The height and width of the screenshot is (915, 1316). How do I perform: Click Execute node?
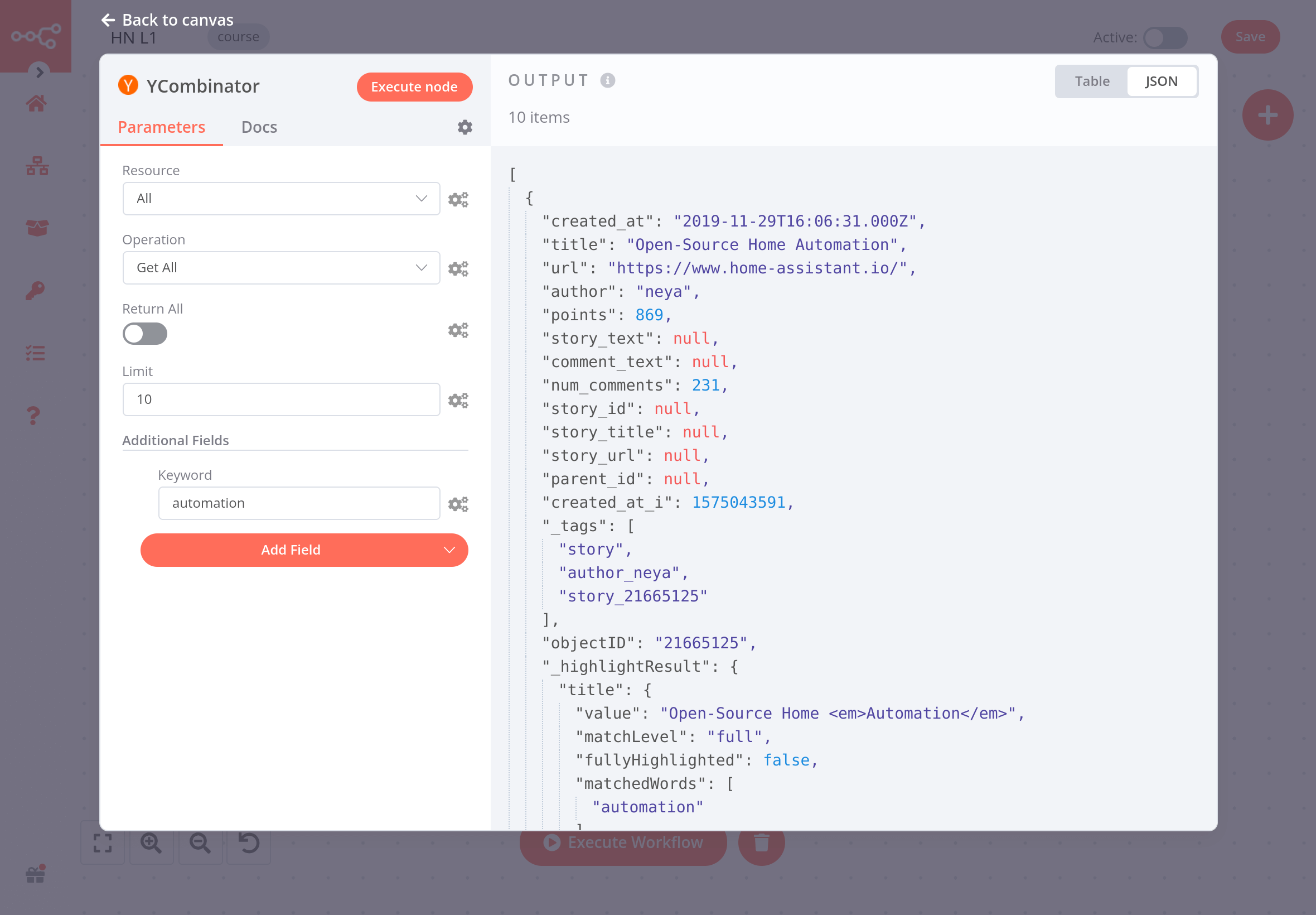[414, 86]
